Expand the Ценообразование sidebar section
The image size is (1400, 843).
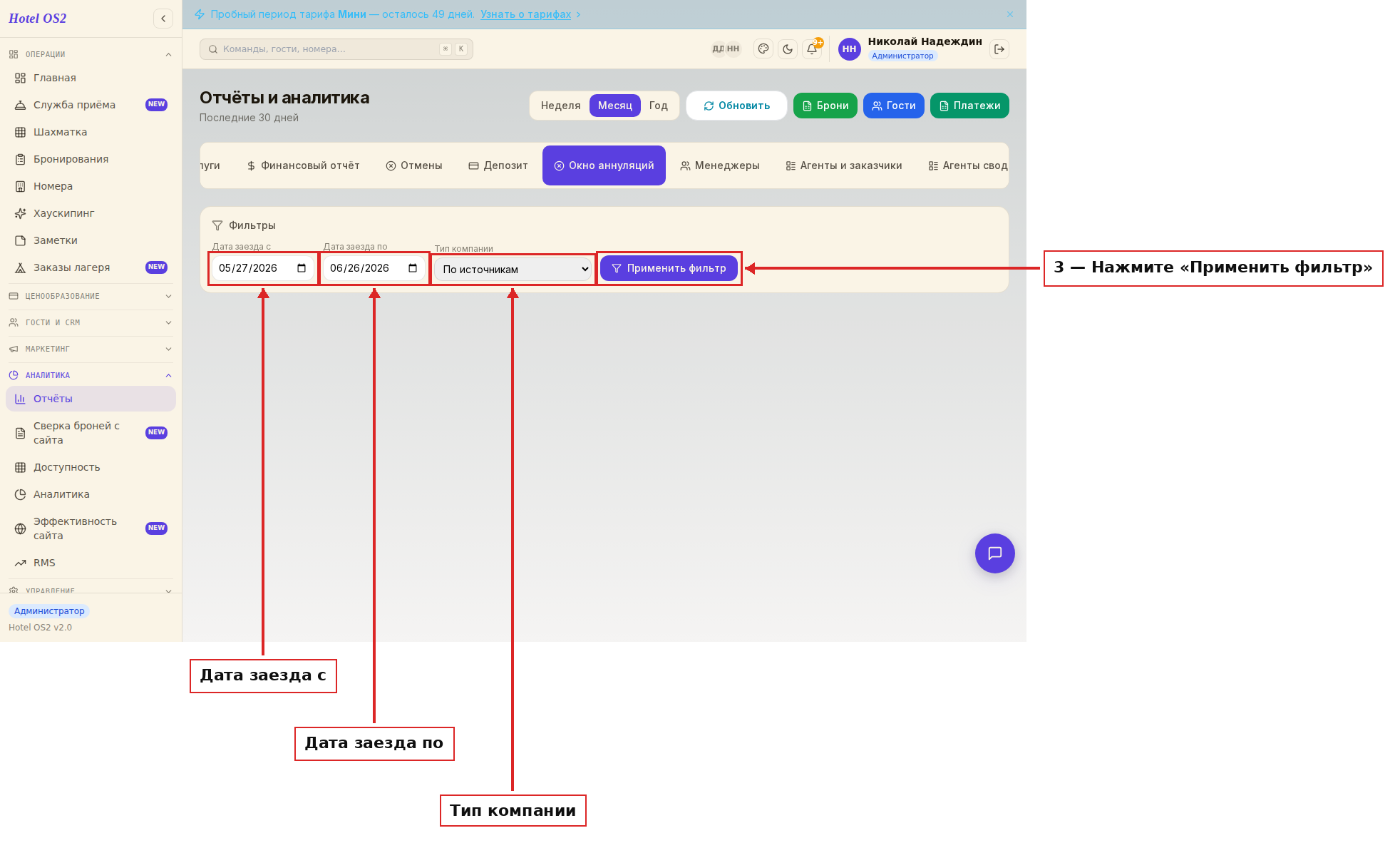(91, 296)
